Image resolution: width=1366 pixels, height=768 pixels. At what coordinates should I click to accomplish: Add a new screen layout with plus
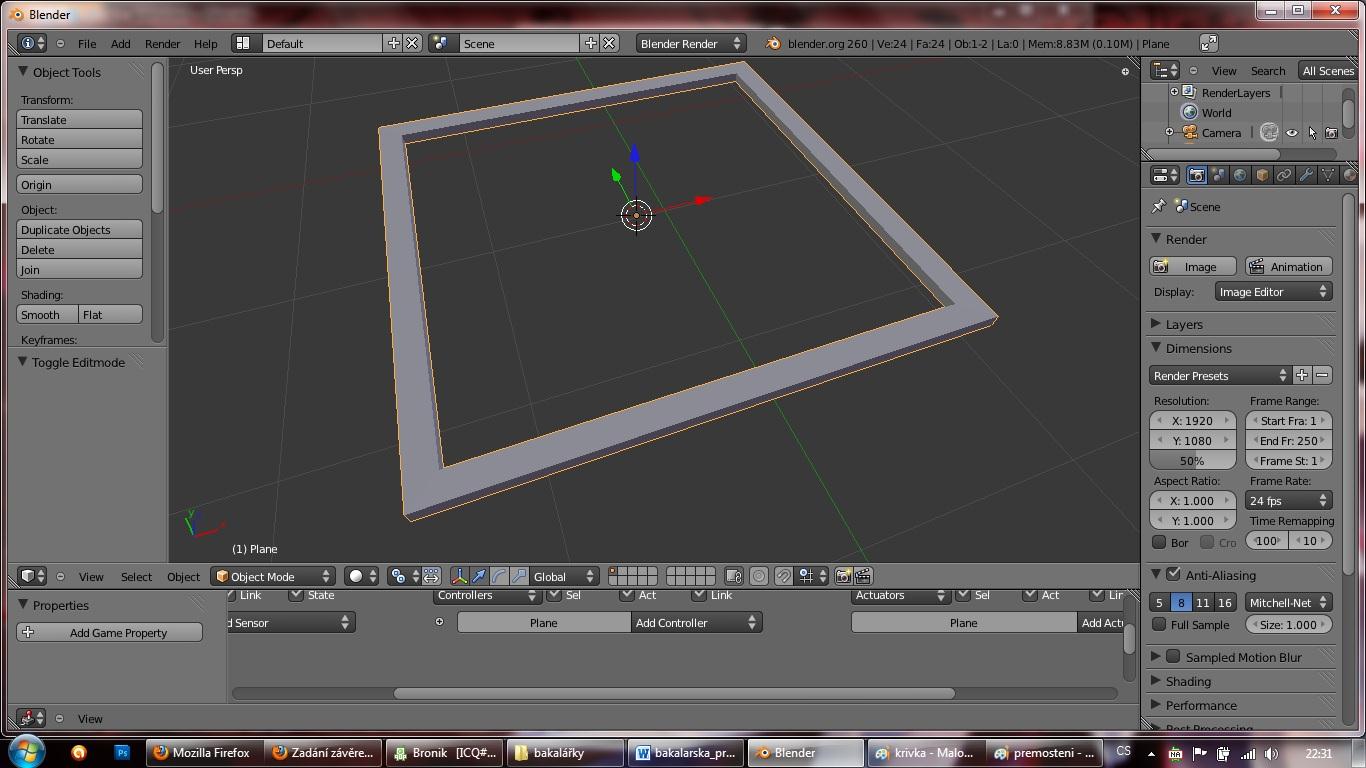point(393,43)
